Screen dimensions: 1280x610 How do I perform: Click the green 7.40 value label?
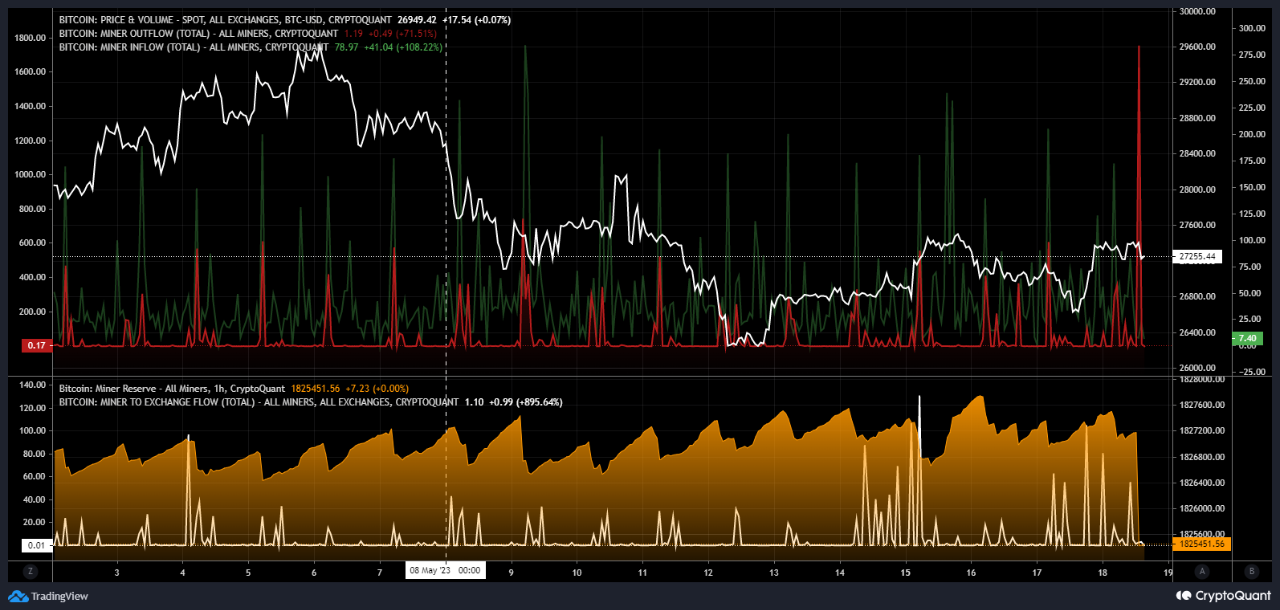tap(1247, 339)
